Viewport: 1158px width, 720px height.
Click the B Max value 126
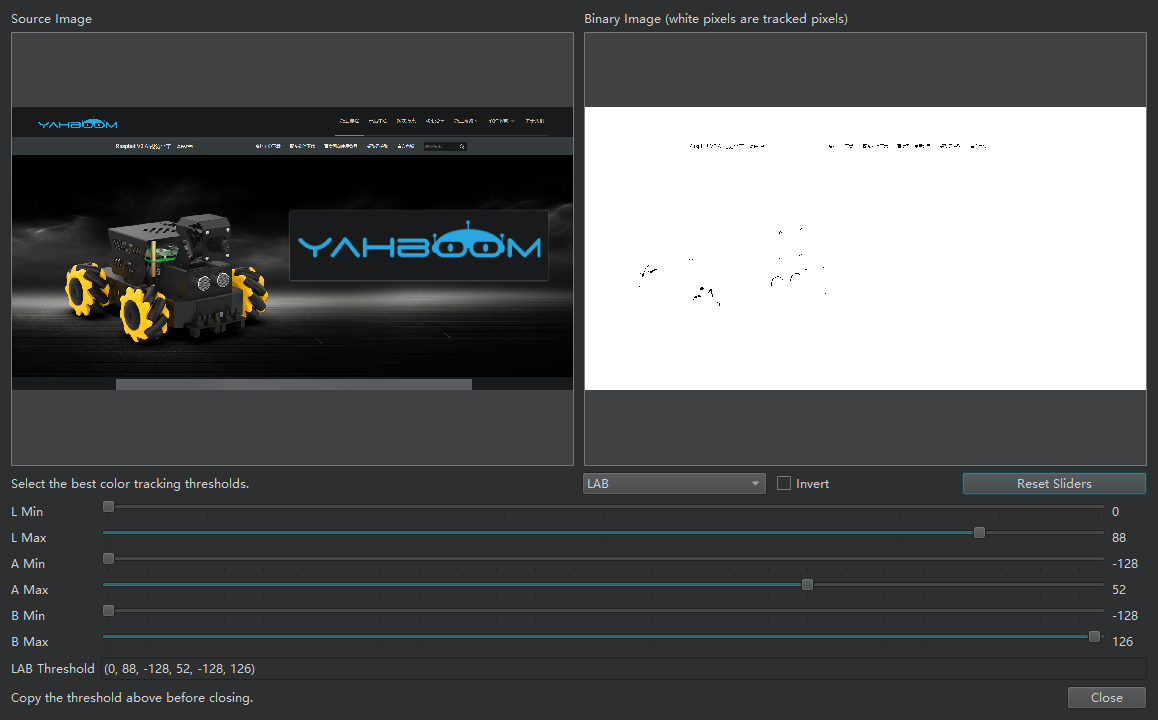tap(1123, 642)
